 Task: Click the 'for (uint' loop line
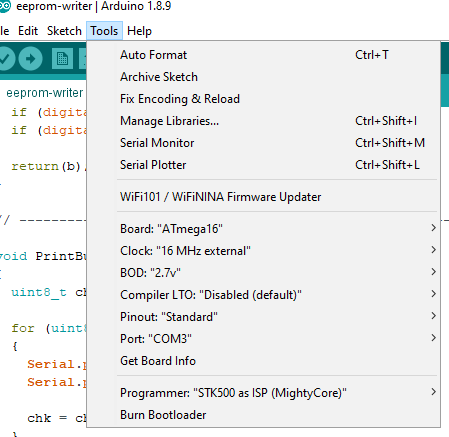point(49,328)
